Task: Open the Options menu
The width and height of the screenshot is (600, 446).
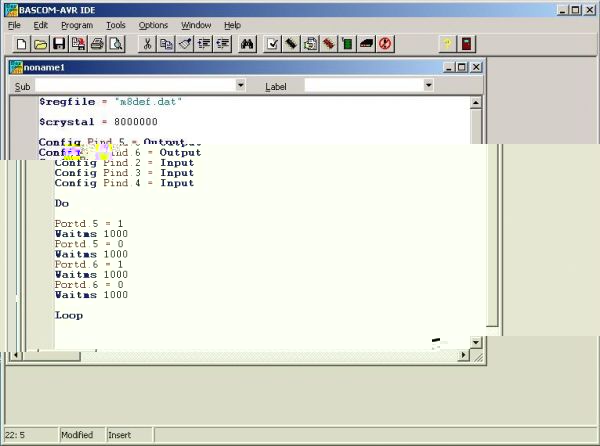Action: [153, 25]
